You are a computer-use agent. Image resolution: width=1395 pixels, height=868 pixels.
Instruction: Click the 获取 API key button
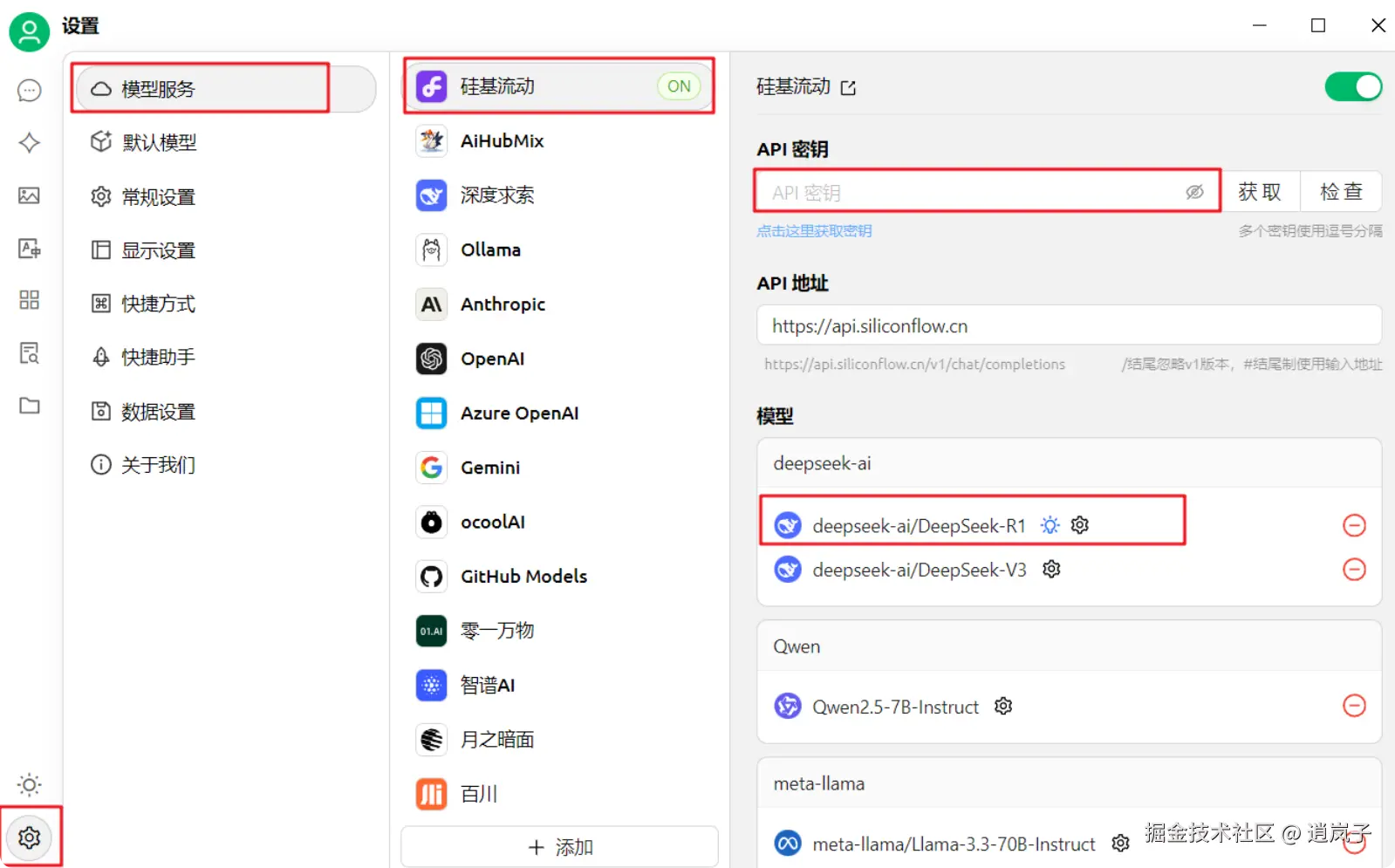[1260, 192]
